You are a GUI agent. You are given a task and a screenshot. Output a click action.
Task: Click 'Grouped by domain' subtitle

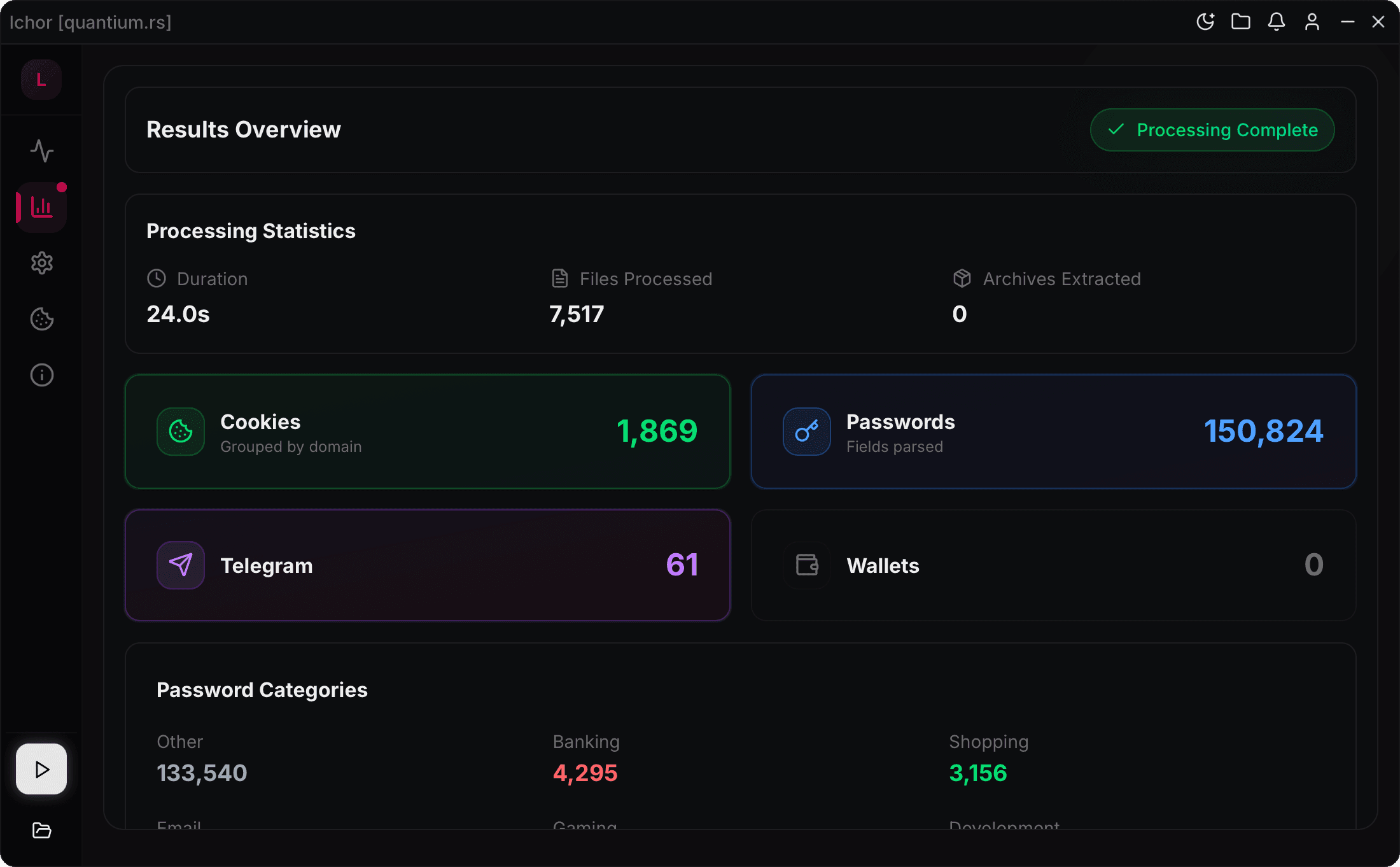click(291, 447)
